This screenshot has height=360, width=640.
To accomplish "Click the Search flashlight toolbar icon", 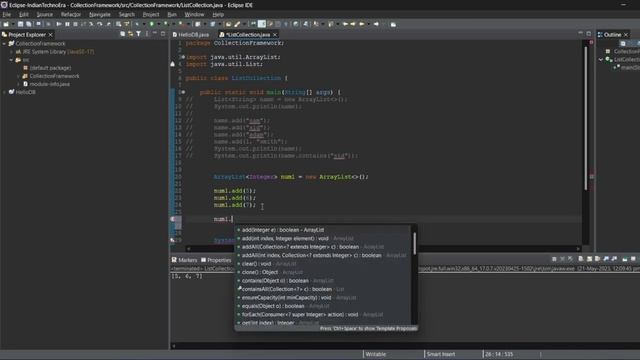I will (238, 24).
